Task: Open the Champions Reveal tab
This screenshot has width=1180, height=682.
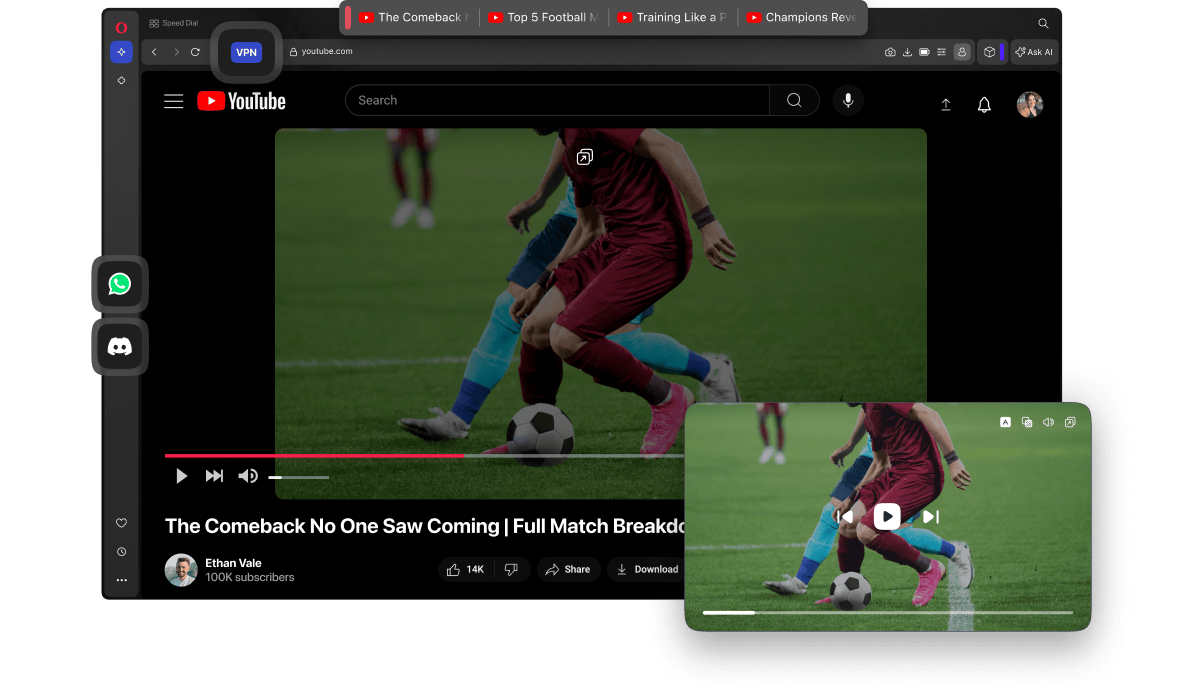Action: coord(802,16)
